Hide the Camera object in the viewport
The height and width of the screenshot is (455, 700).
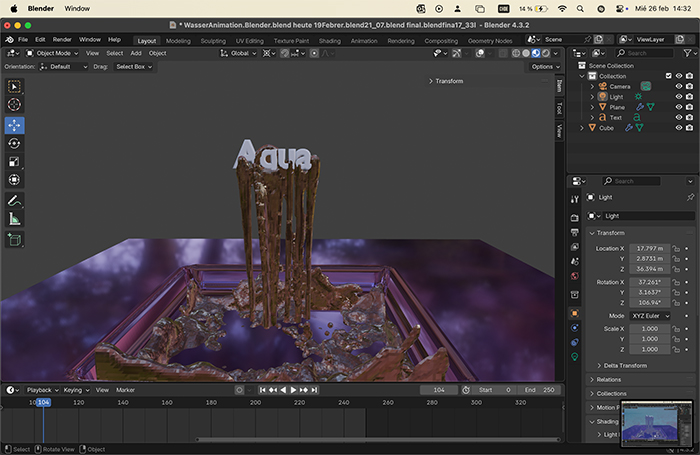pos(678,86)
